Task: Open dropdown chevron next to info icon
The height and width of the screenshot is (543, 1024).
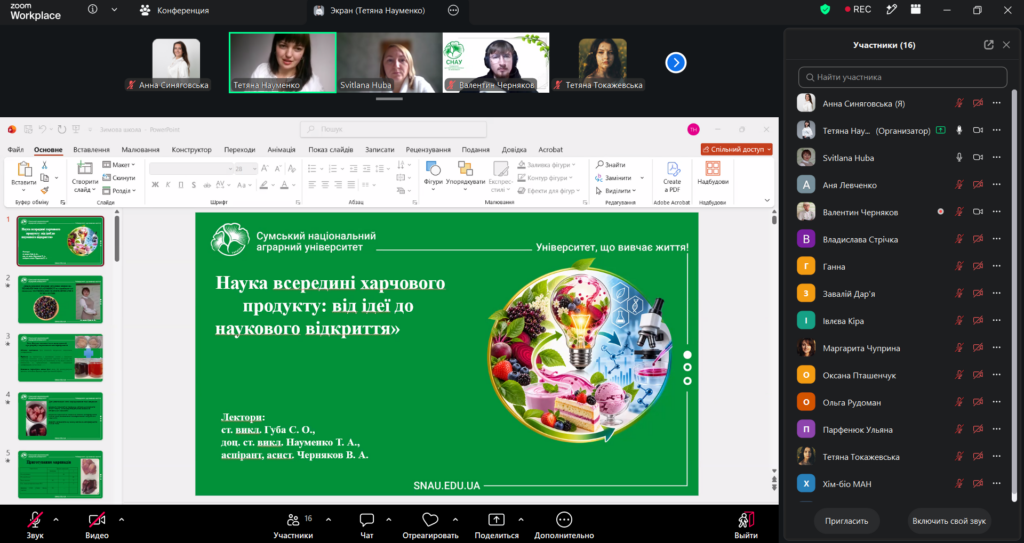Action: (114, 10)
